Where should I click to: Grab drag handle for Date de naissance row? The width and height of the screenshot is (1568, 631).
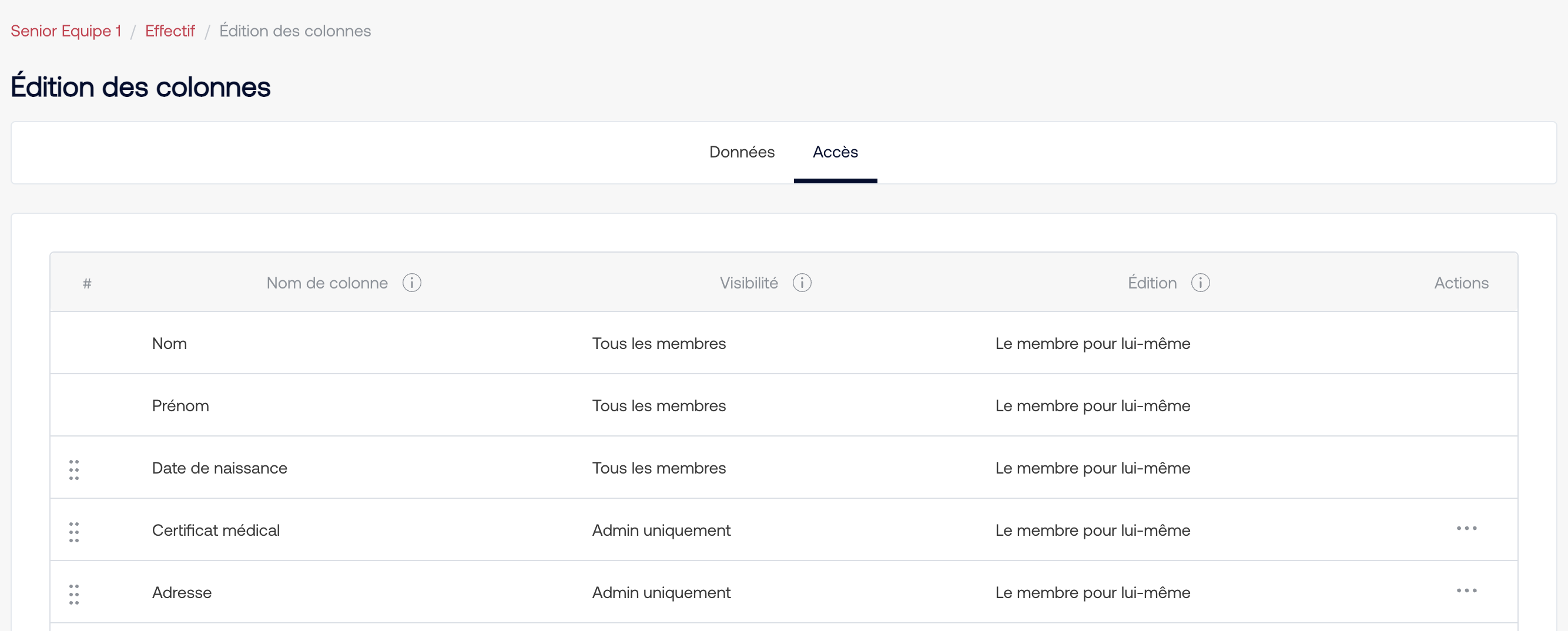tap(73, 470)
